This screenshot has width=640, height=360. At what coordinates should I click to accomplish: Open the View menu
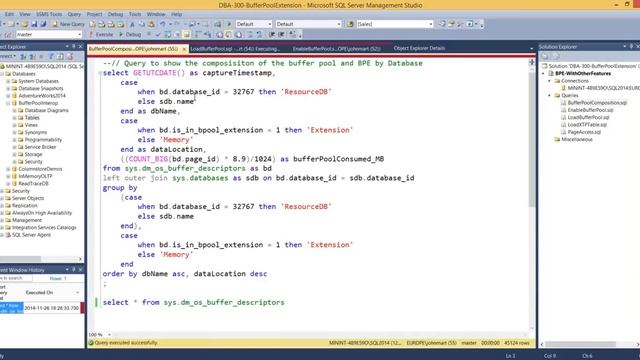point(25,14)
